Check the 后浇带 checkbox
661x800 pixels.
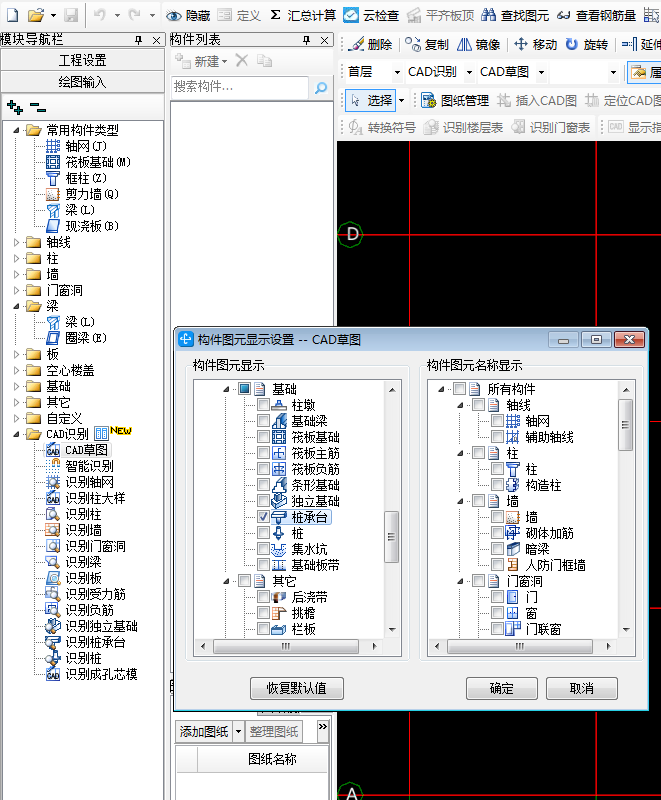[263, 596]
